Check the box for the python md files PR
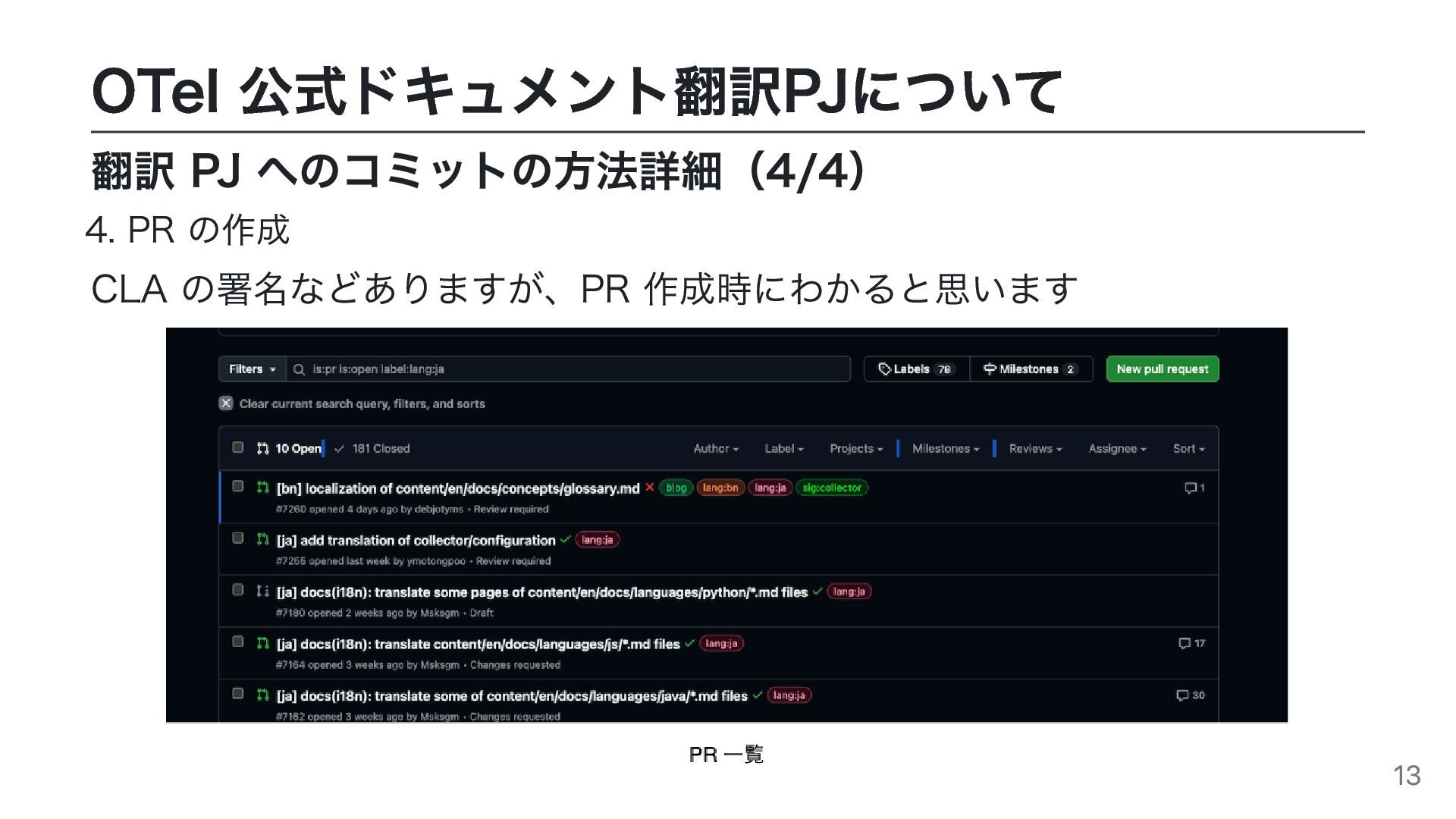Viewport: 1456px width, 819px height. click(x=238, y=589)
